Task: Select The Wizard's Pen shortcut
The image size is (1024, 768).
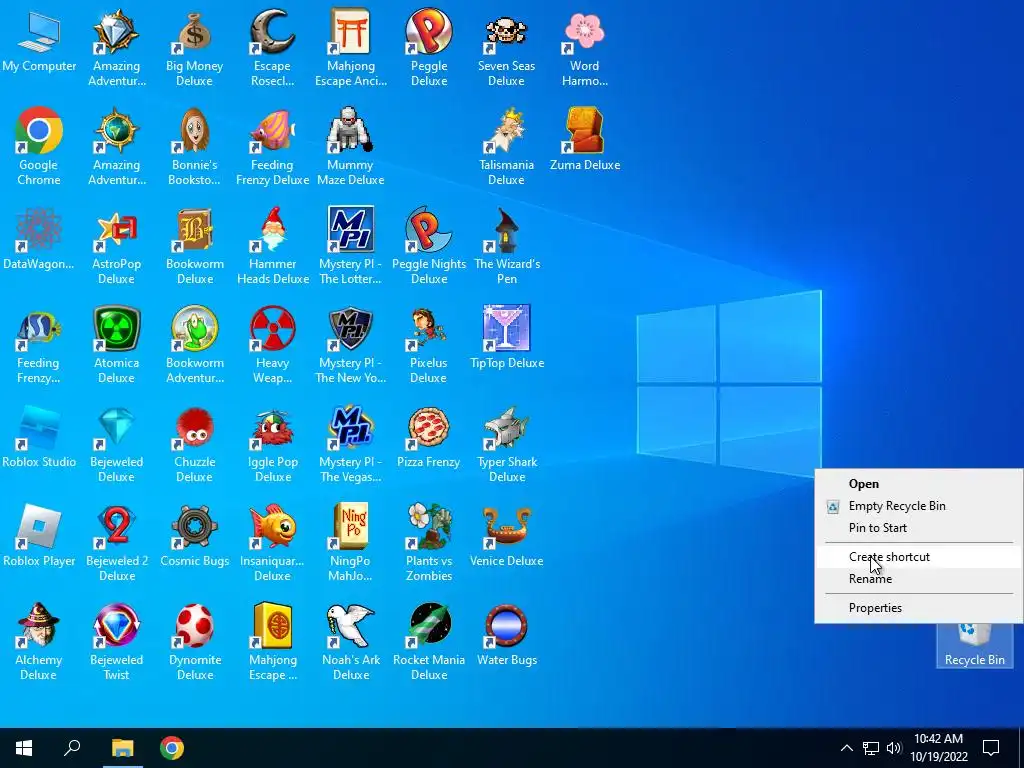Action: point(507,247)
